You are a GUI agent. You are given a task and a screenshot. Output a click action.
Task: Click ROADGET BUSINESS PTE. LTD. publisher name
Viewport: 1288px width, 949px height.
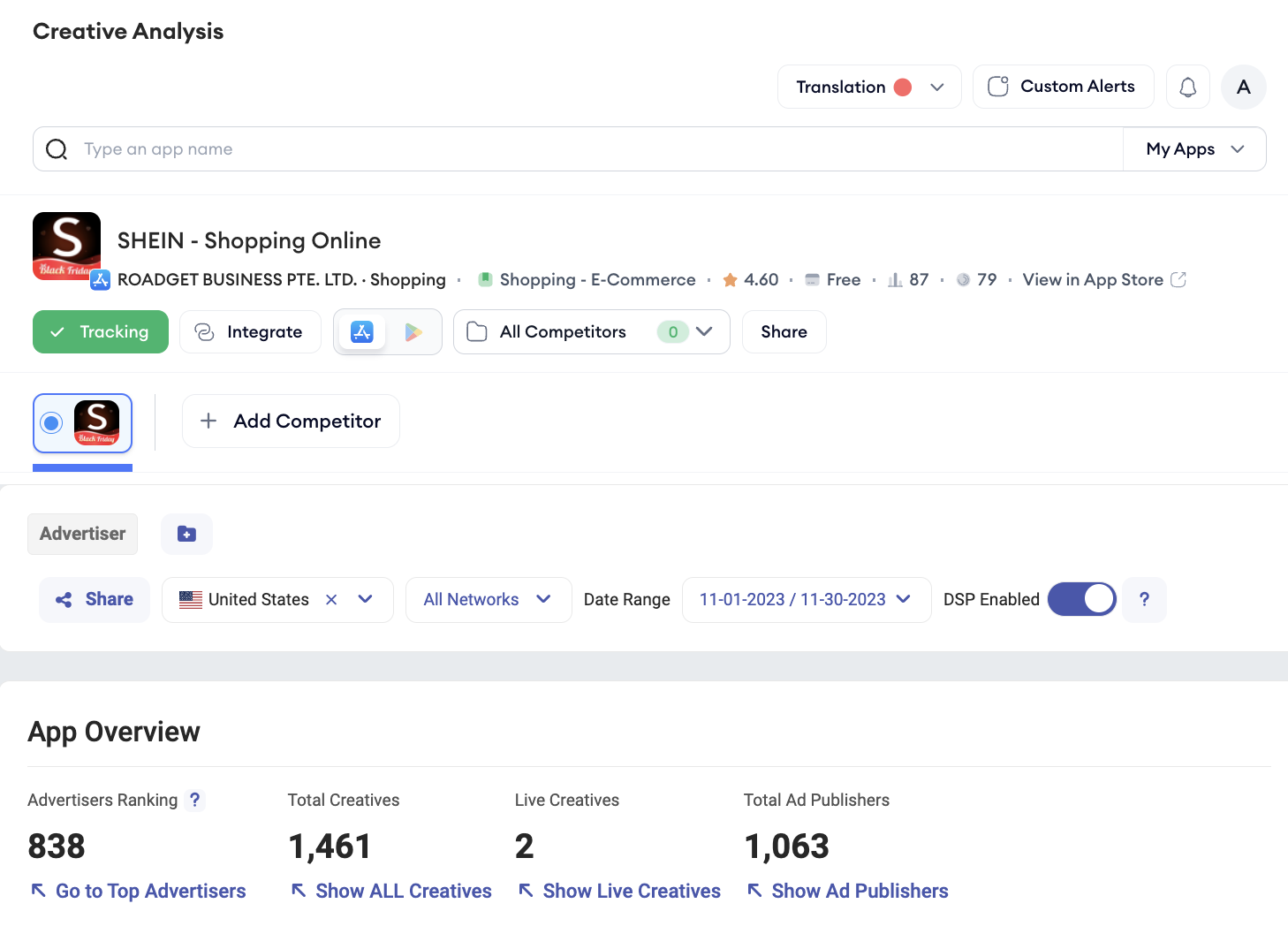coord(237,279)
